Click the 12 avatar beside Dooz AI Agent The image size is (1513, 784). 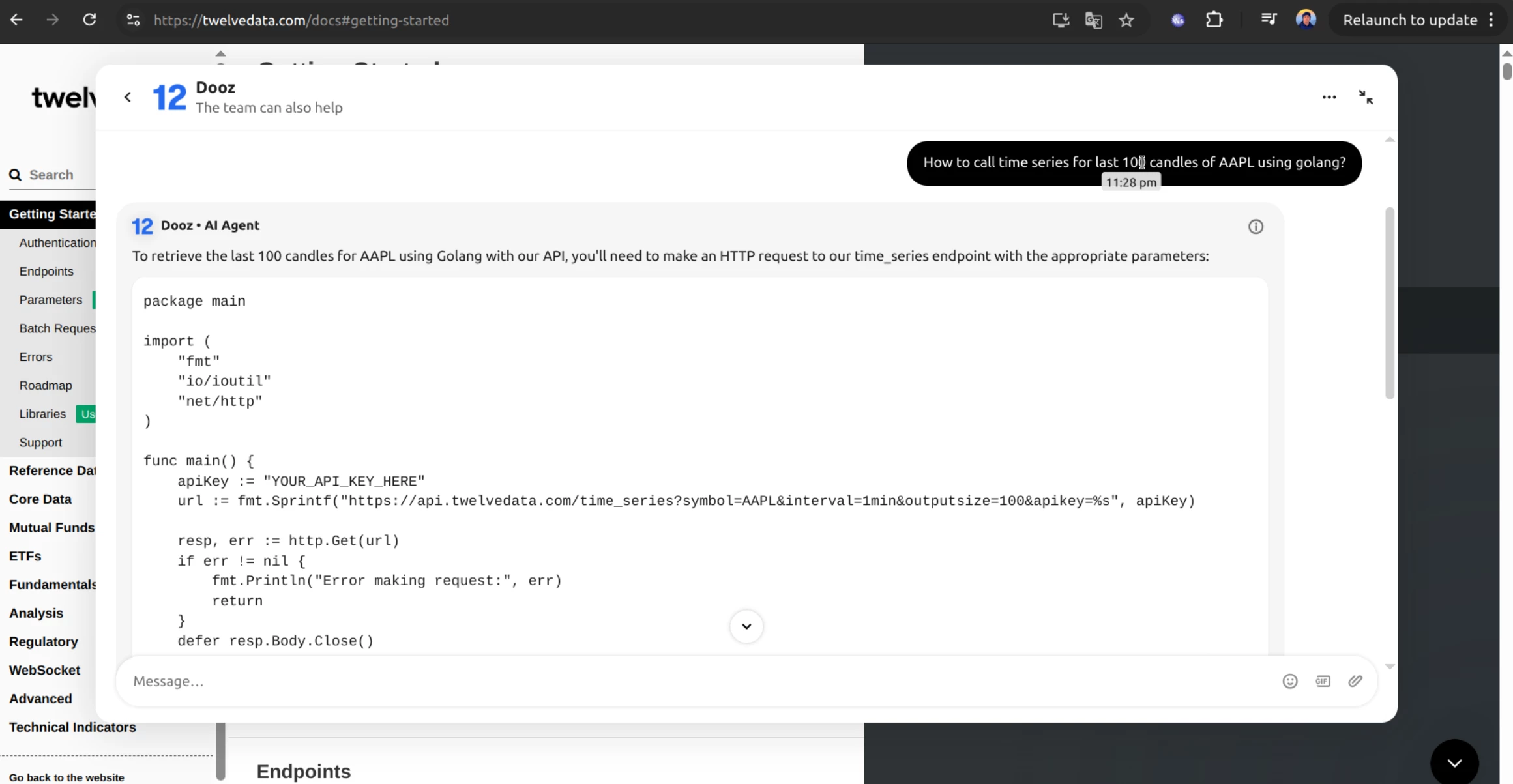[x=142, y=226]
